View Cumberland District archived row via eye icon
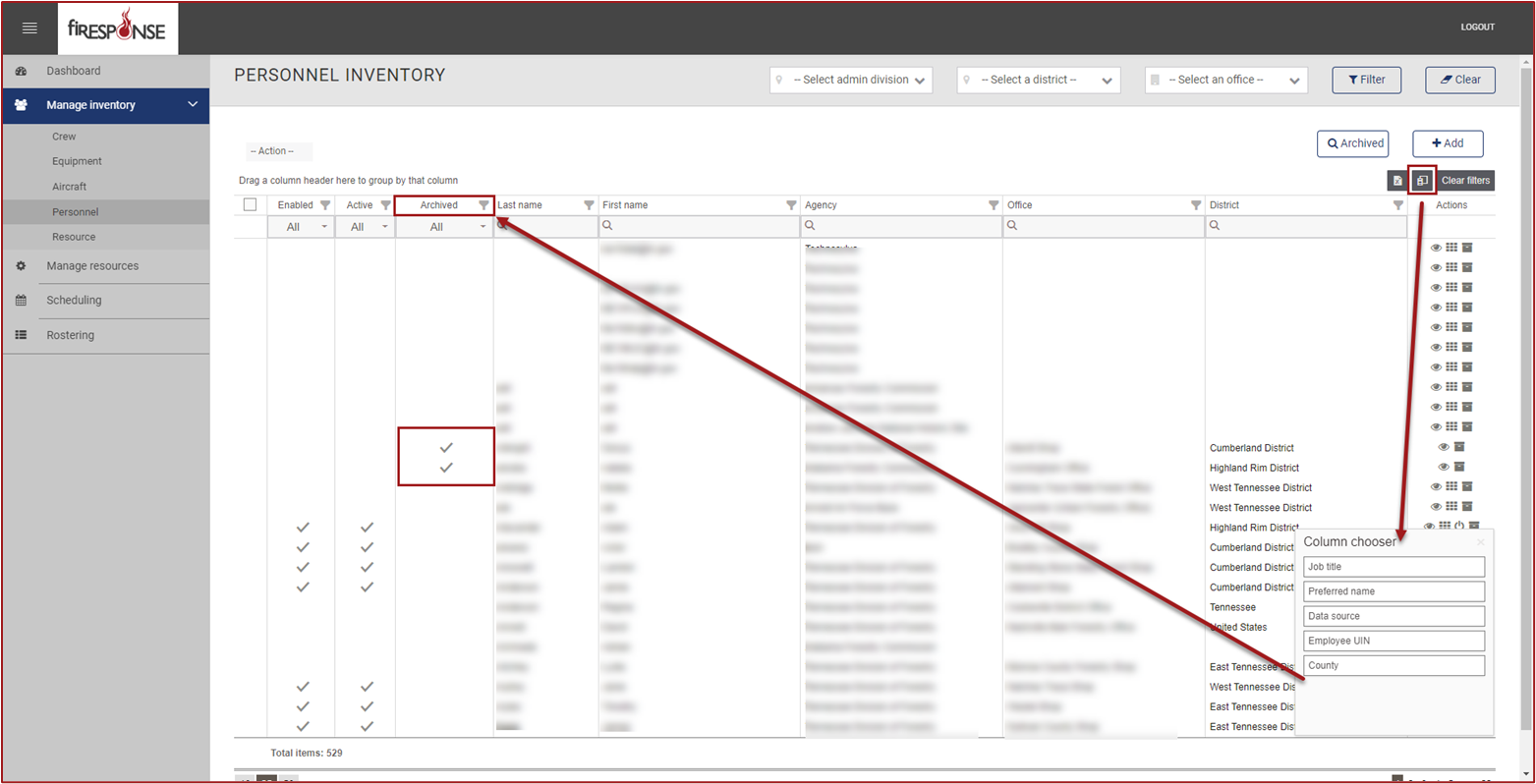This screenshot has width=1536, height=784. (x=1444, y=447)
